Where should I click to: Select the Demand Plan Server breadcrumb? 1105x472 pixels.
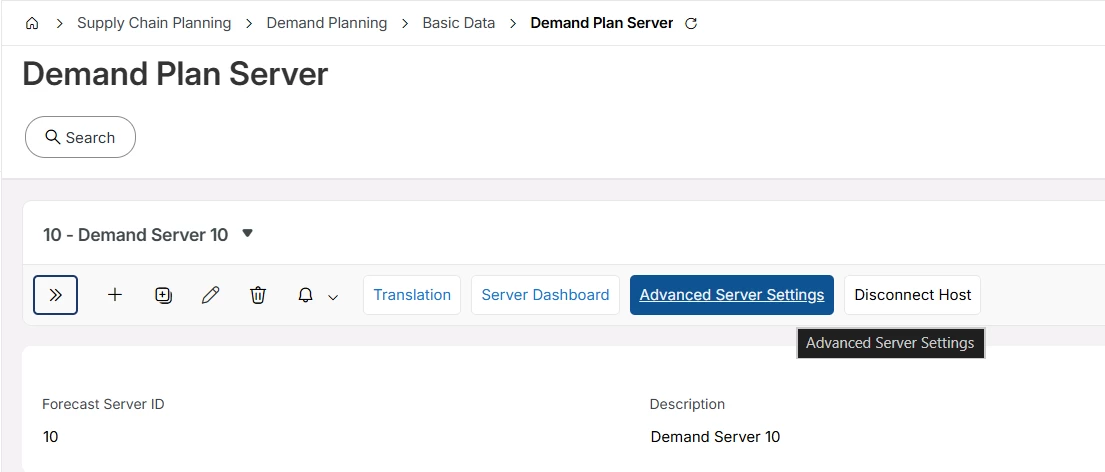point(602,23)
